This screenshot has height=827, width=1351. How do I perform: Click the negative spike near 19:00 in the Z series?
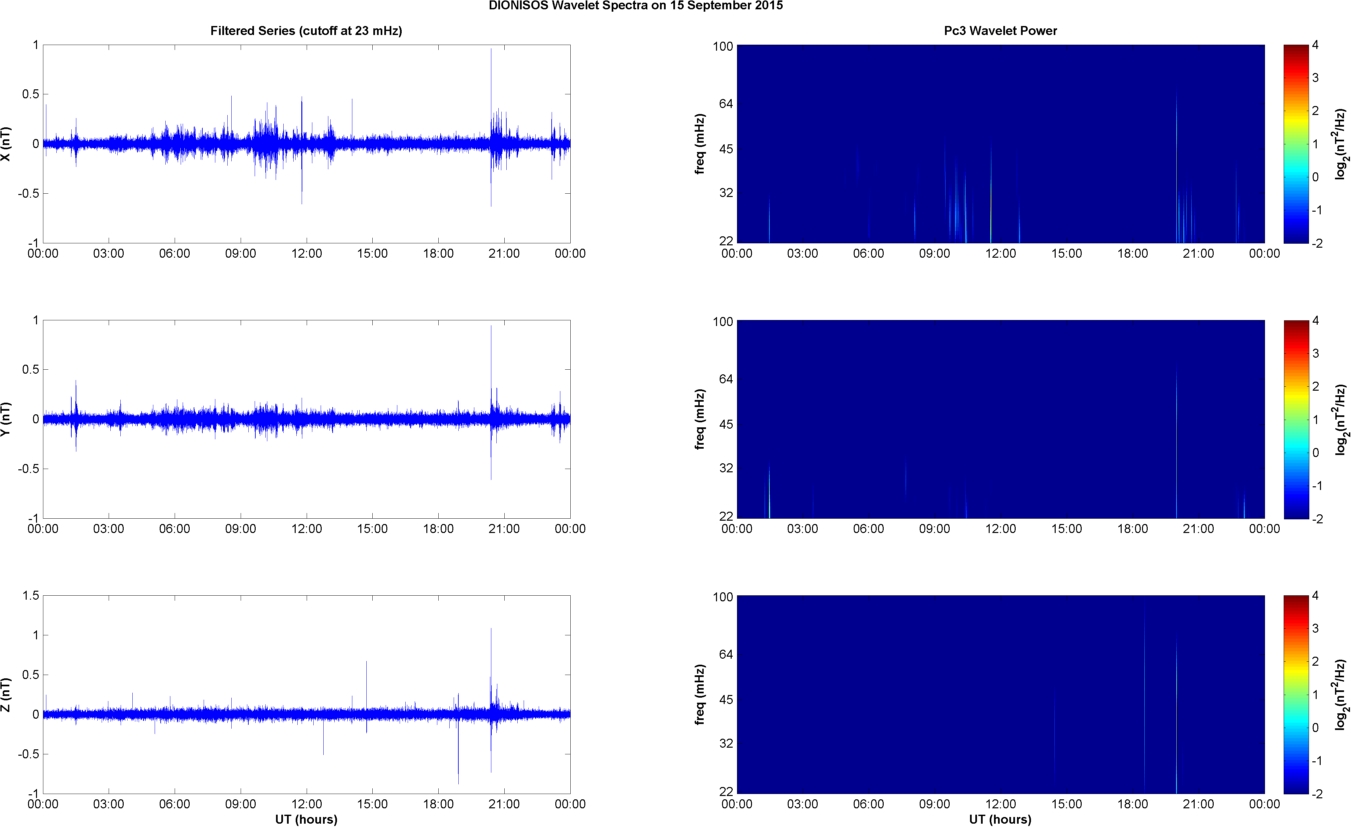[x=458, y=738]
